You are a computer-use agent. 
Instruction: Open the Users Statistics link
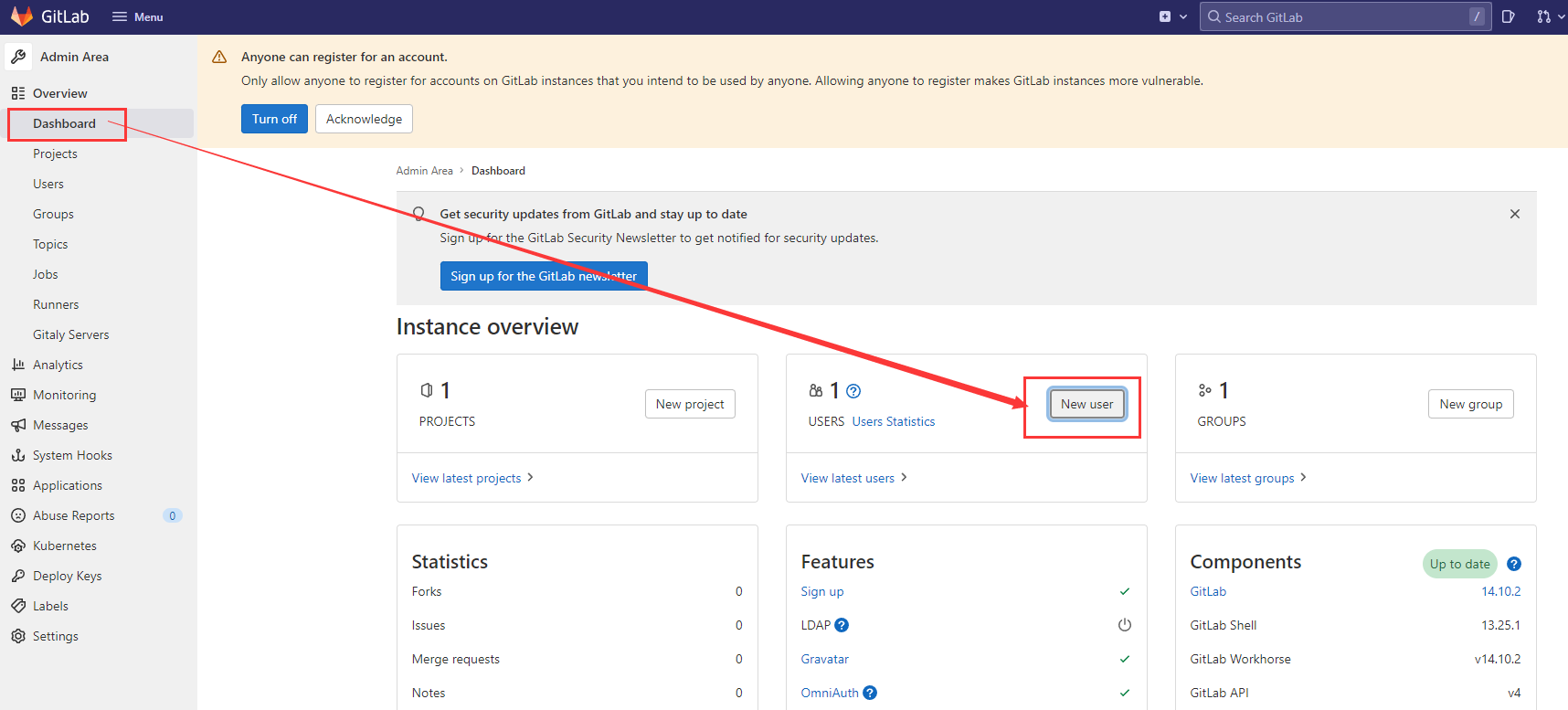click(893, 421)
